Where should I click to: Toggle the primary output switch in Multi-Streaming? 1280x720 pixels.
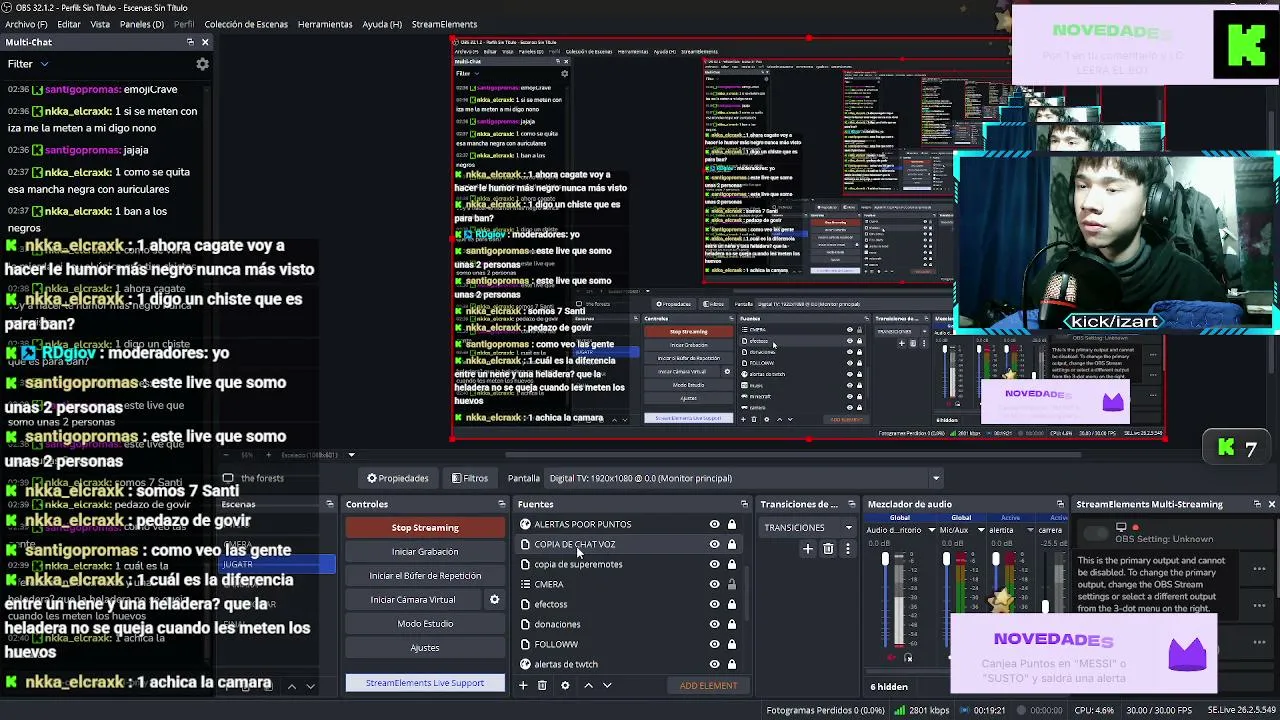coord(1097,533)
